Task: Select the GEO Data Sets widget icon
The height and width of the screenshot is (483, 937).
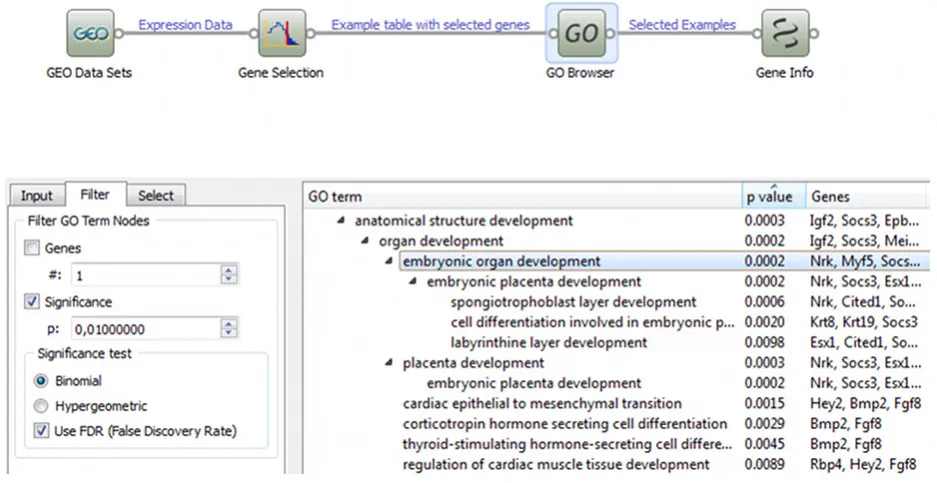Action: (90, 33)
